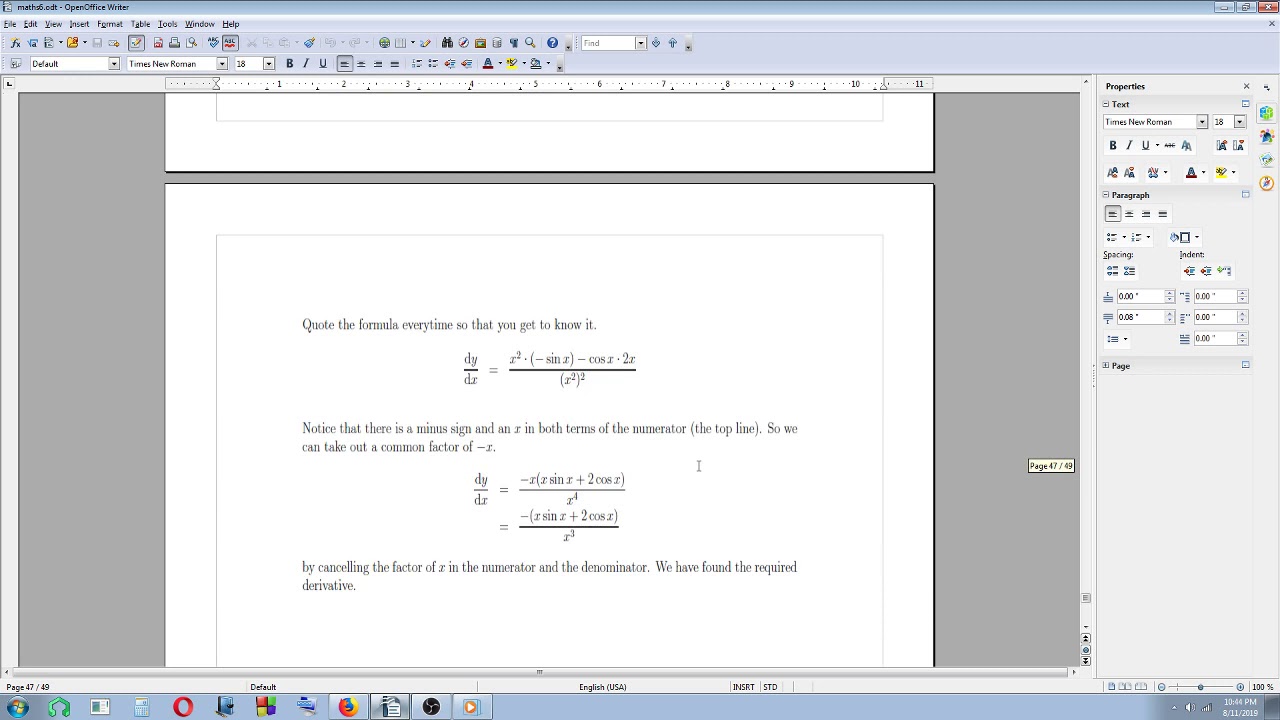Toggle Strikethrough in the sidebar Text panel
The width and height of the screenshot is (1280, 720).
(x=1170, y=146)
